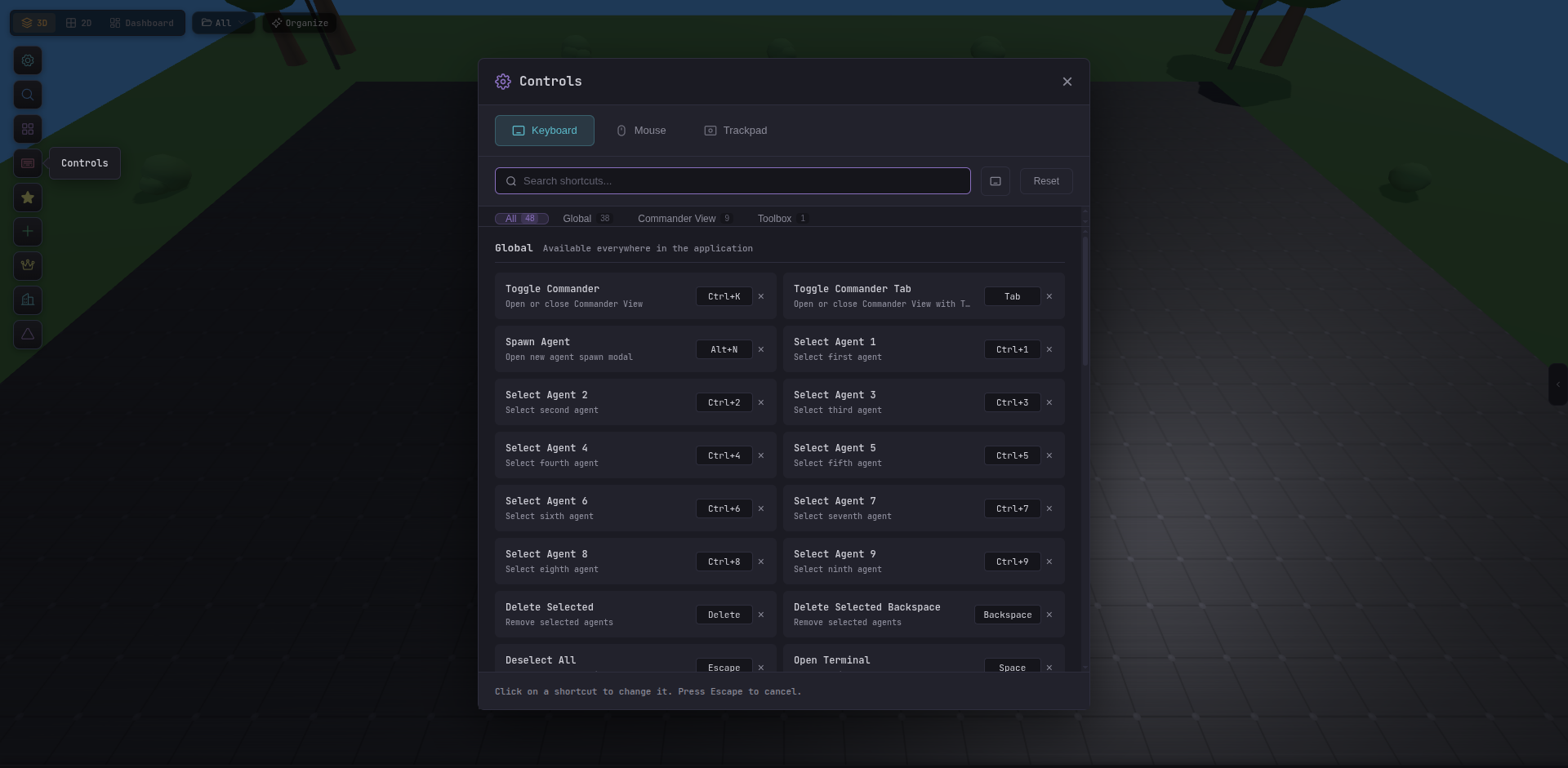1568x768 pixels.
Task: Change the Backspace key shortcut
Action: point(1008,615)
